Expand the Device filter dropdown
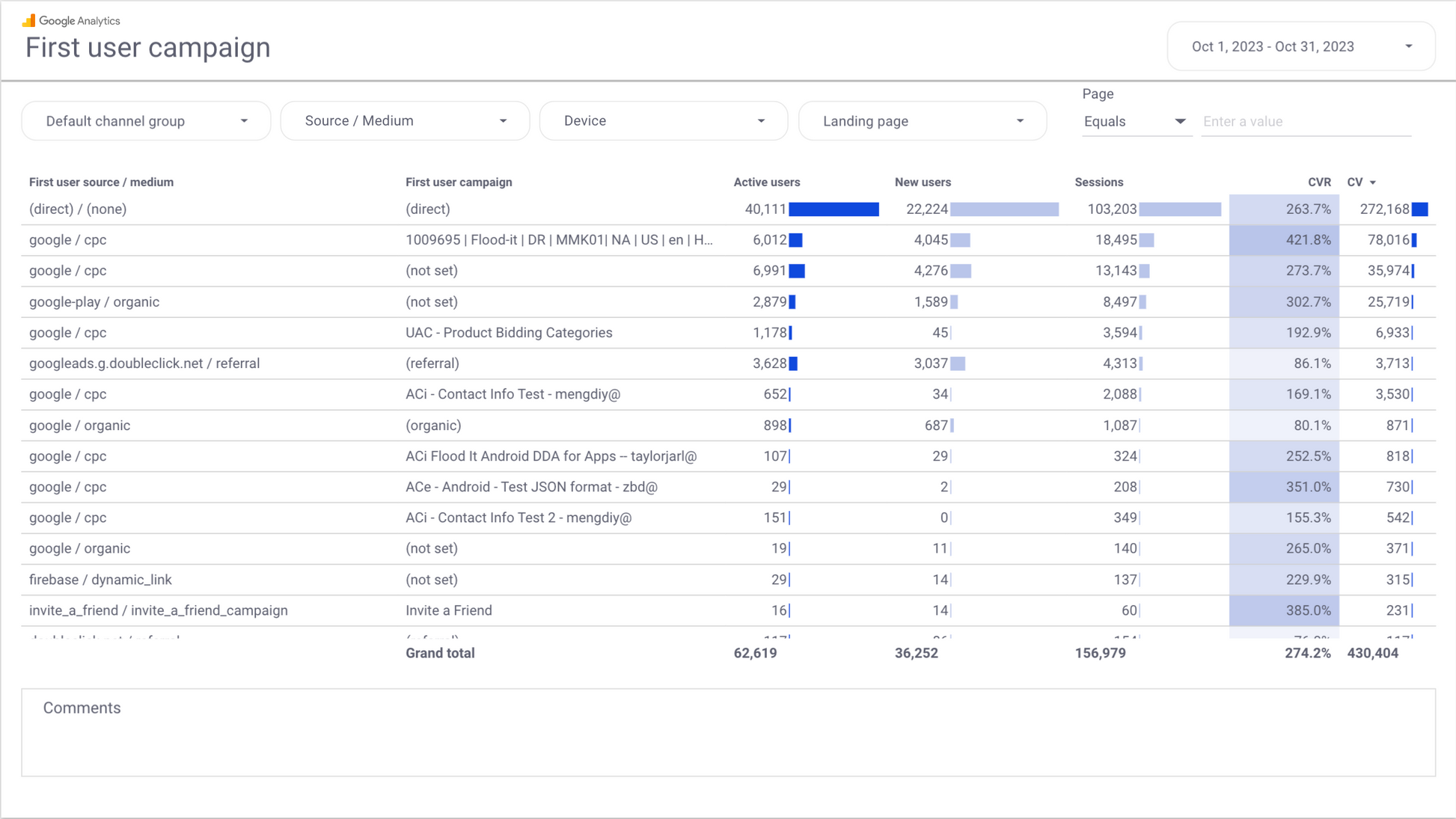This screenshot has width=1456, height=819. (x=663, y=121)
